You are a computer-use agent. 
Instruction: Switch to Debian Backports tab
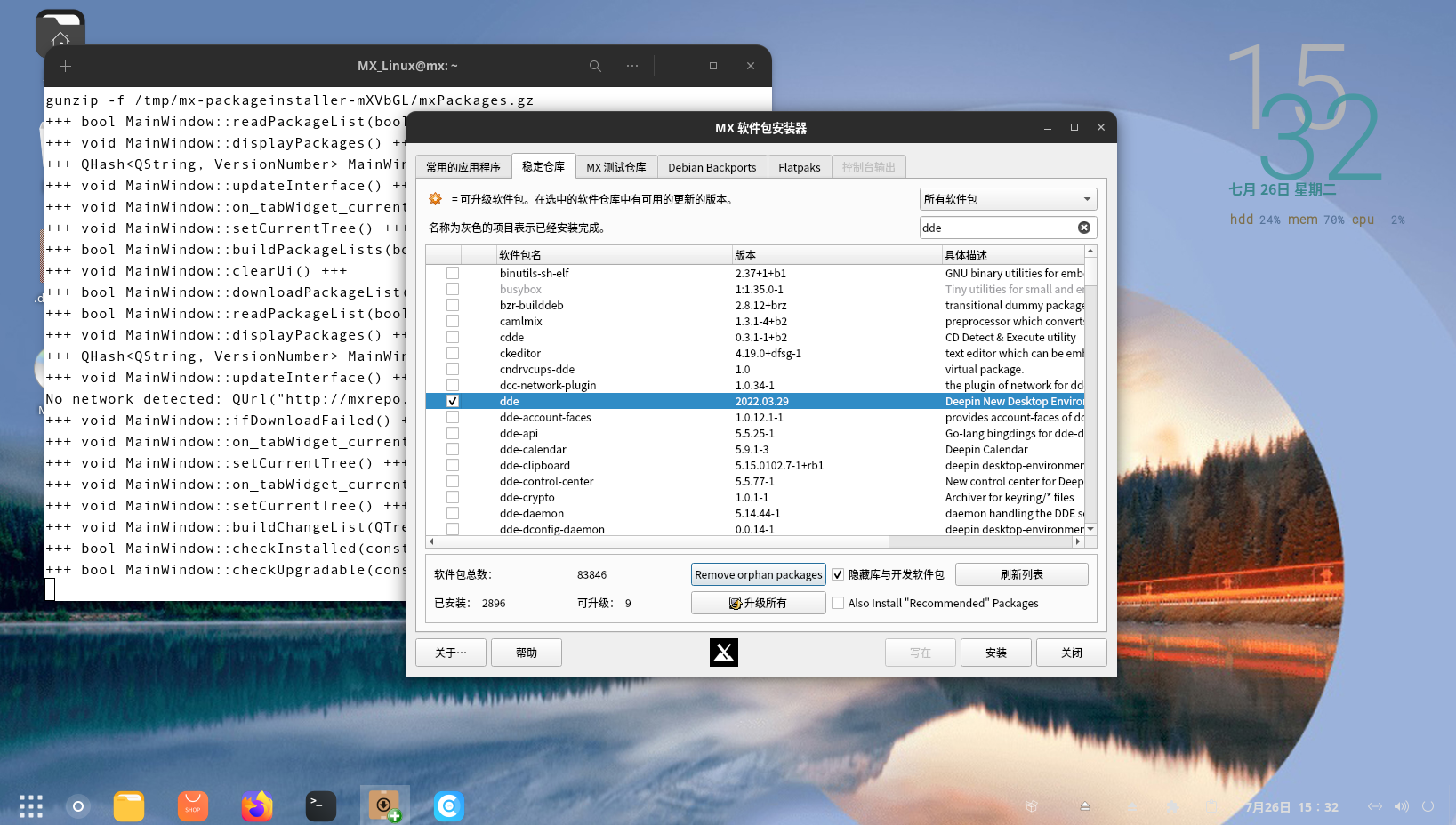[712, 167]
